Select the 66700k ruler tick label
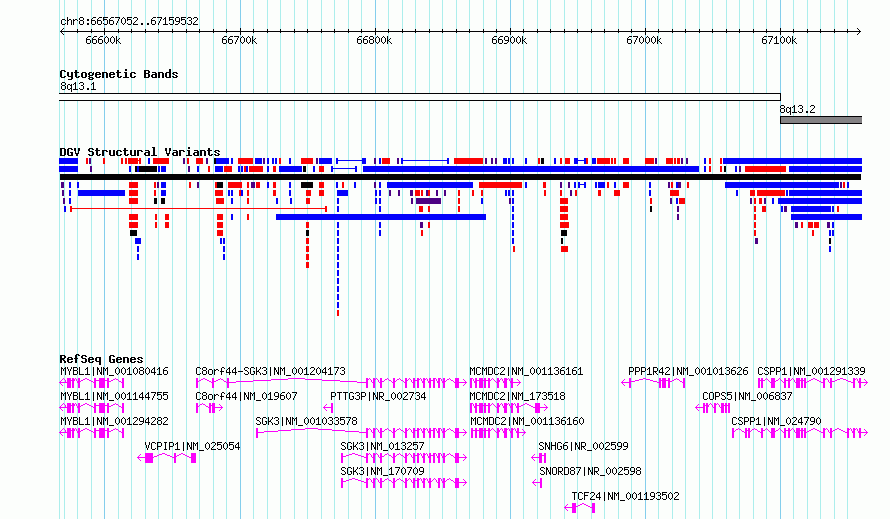This screenshot has width=890, height=519. pos(239,40)
